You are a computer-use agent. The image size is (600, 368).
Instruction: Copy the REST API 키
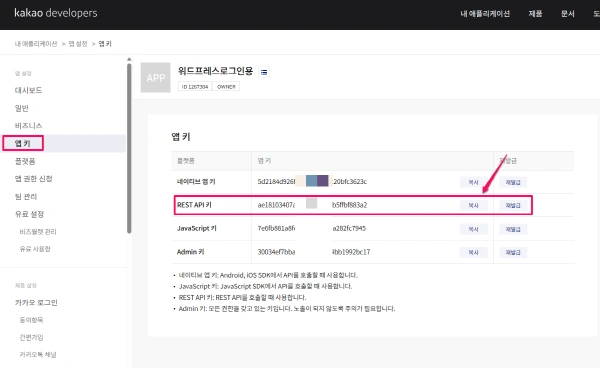pos(473,206)
